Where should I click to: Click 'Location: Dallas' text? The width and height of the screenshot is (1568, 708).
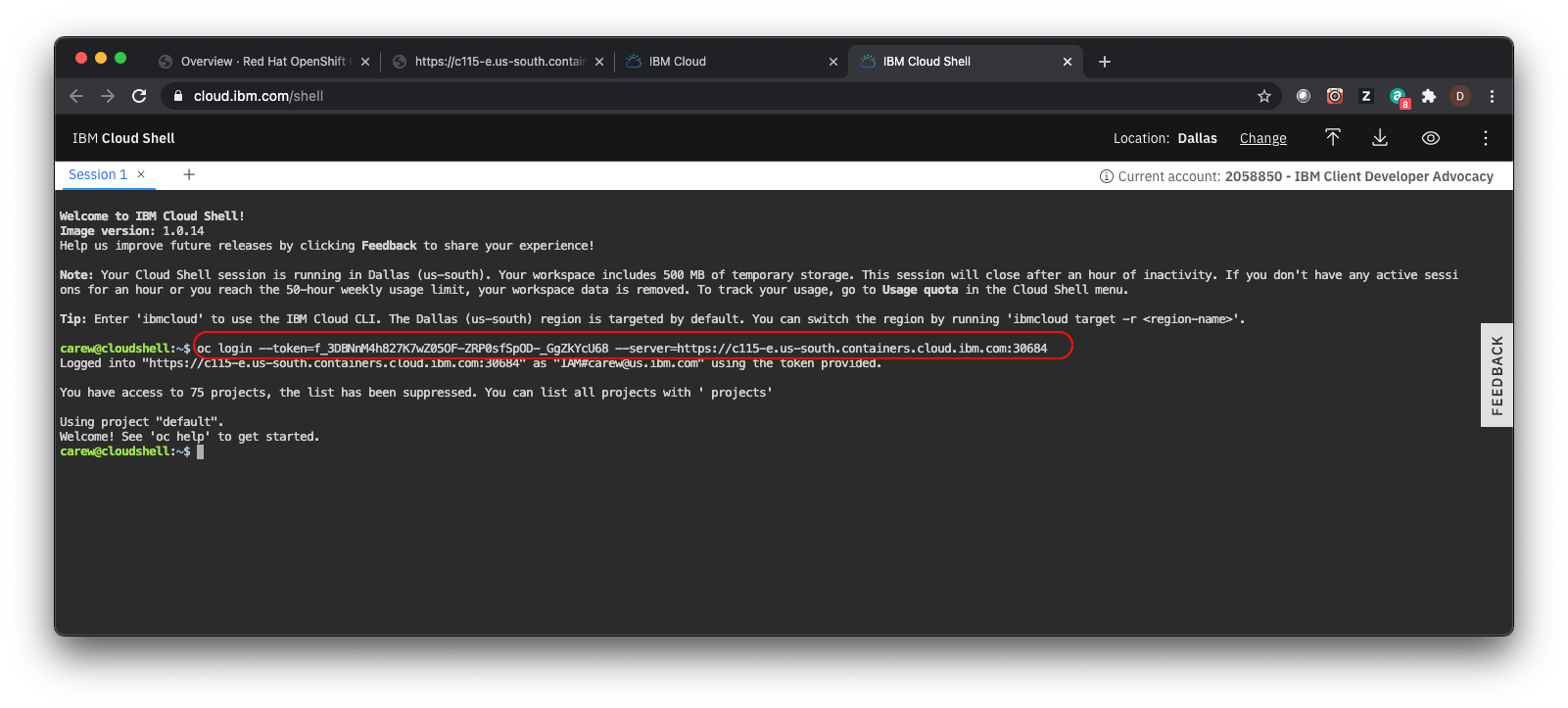click(x=1164, y=139)
